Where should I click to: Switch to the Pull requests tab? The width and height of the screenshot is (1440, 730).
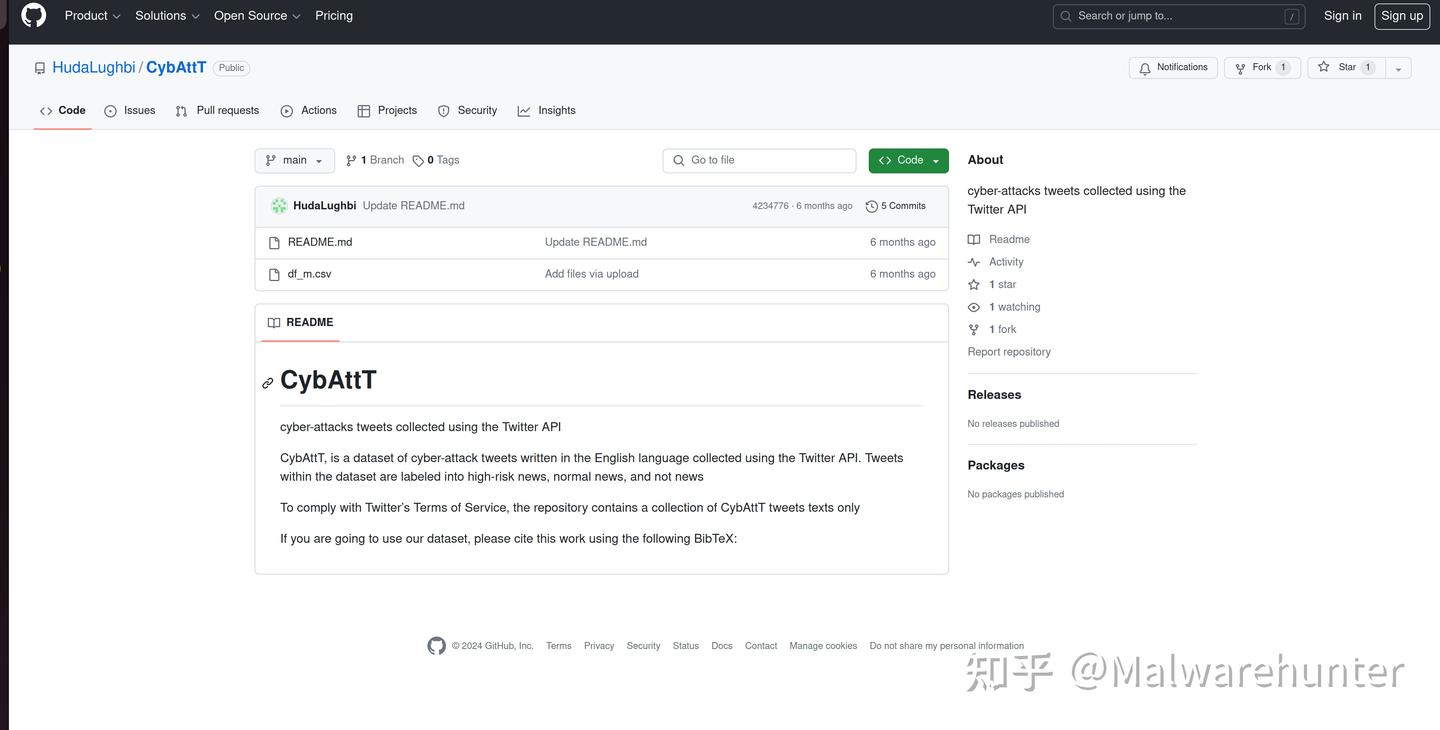tap(227, 110)
